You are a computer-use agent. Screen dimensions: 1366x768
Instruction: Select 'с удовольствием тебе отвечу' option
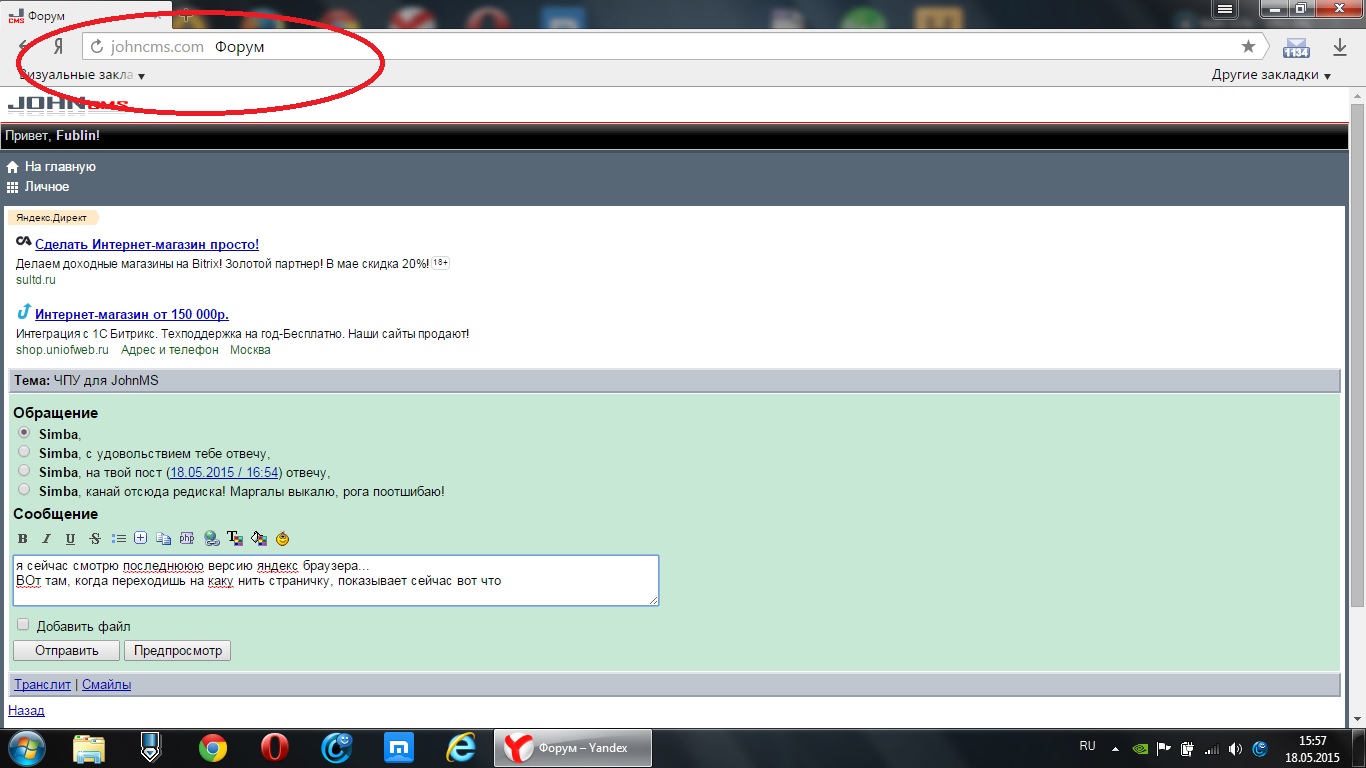(x=24, y=452)
